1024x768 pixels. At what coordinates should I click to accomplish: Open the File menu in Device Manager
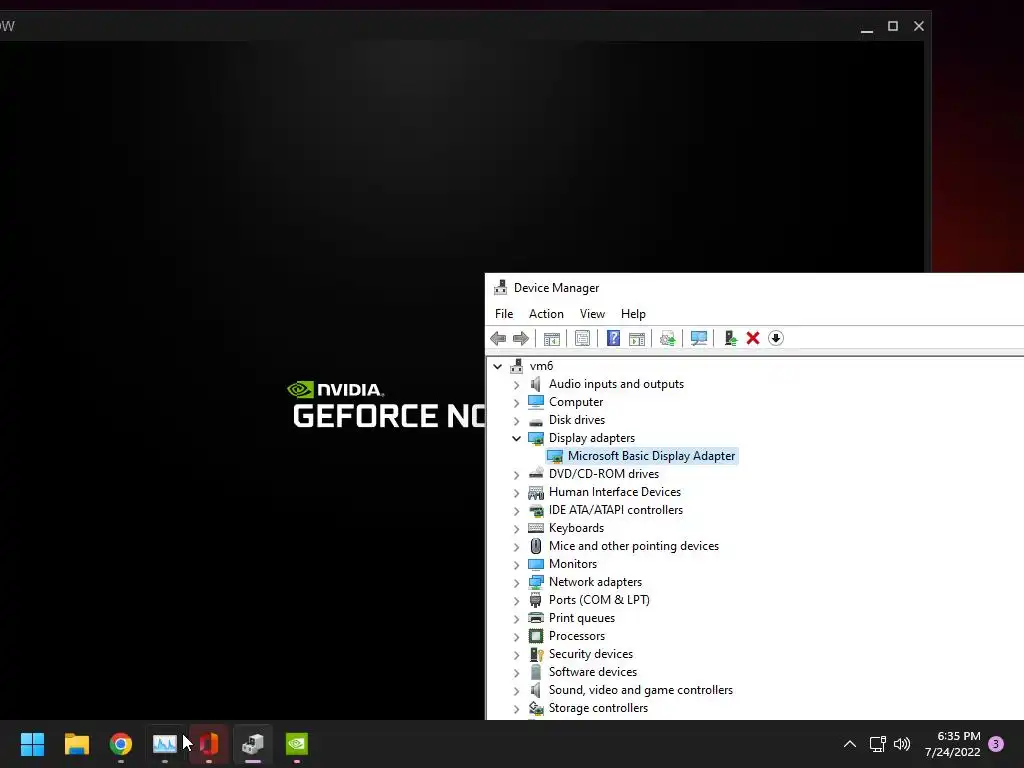coord(504,314)
